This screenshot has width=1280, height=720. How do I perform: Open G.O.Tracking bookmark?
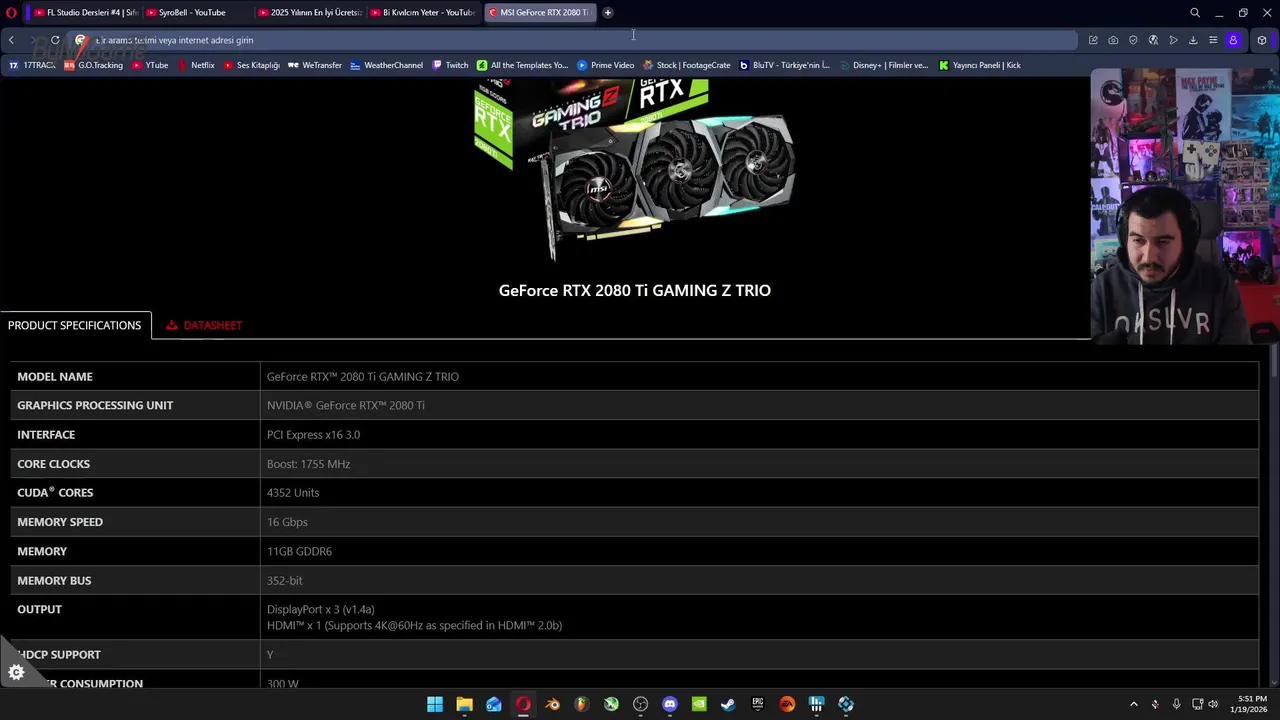click(93, 65)
